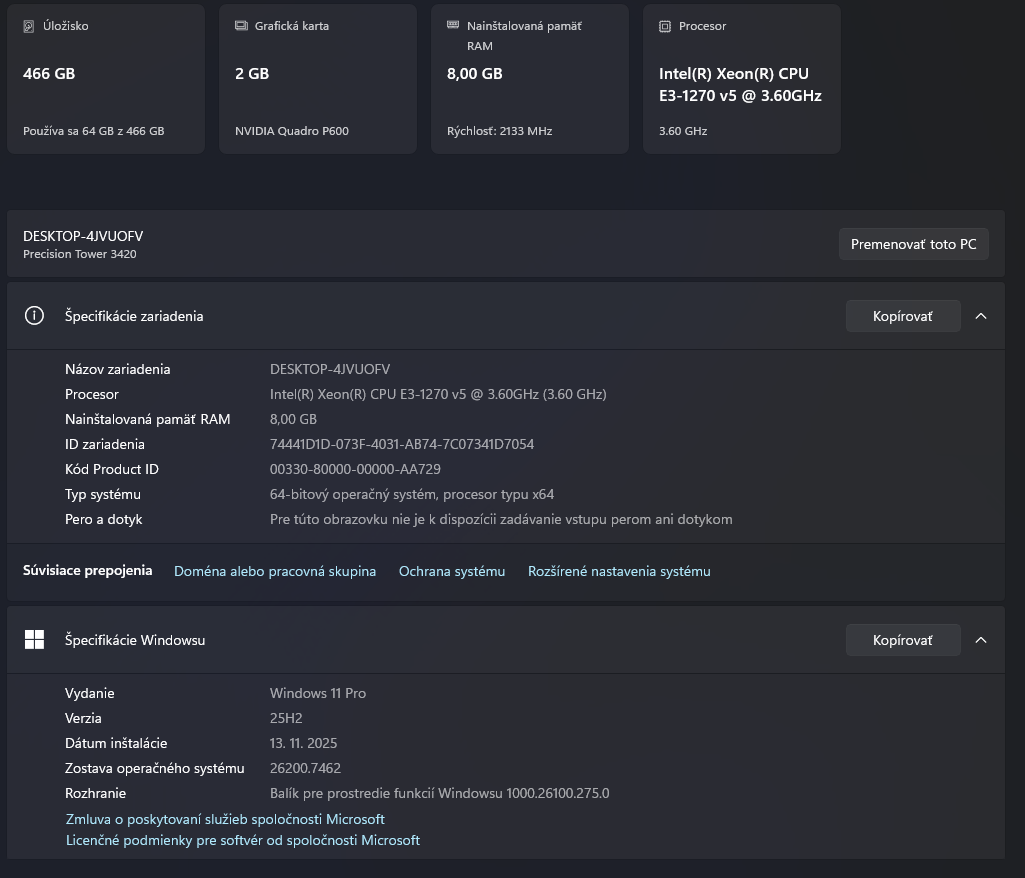Open Licenčné podmienky pre softvér link
This screenshot has width=1025, height=878.
tap(243, 840)
